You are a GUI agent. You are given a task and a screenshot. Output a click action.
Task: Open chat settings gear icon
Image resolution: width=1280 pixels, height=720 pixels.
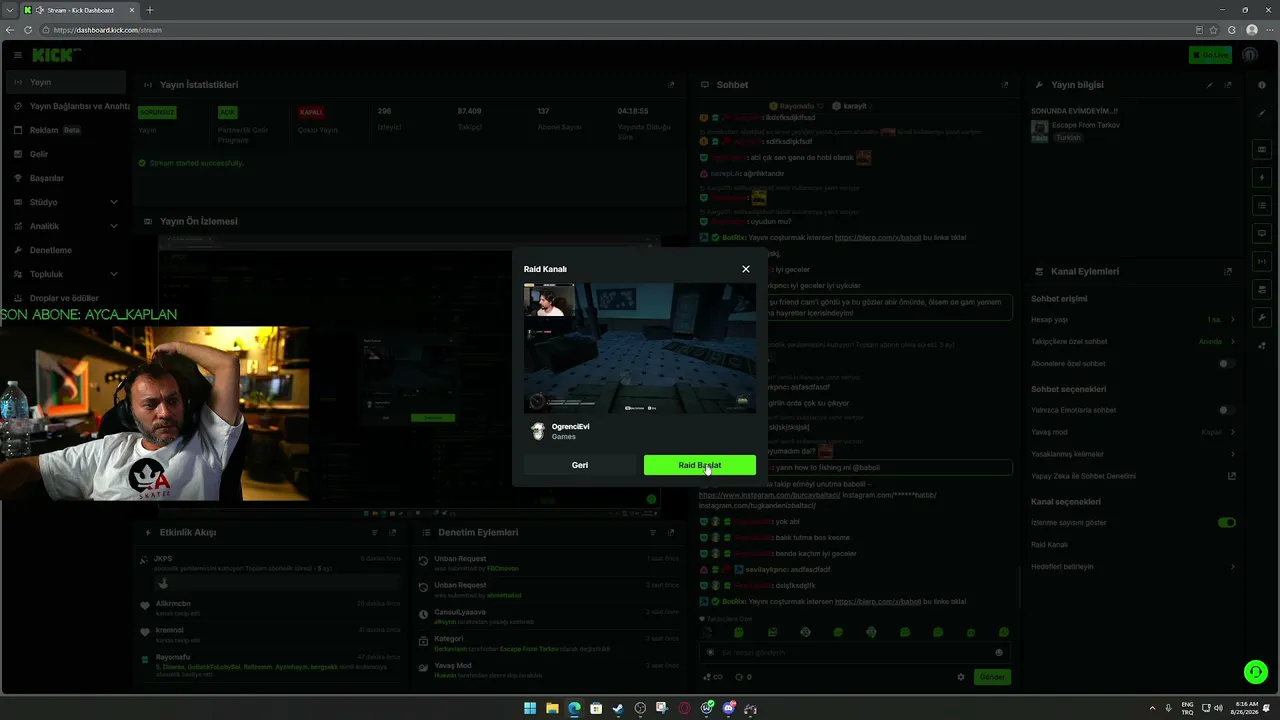[961, 677]
